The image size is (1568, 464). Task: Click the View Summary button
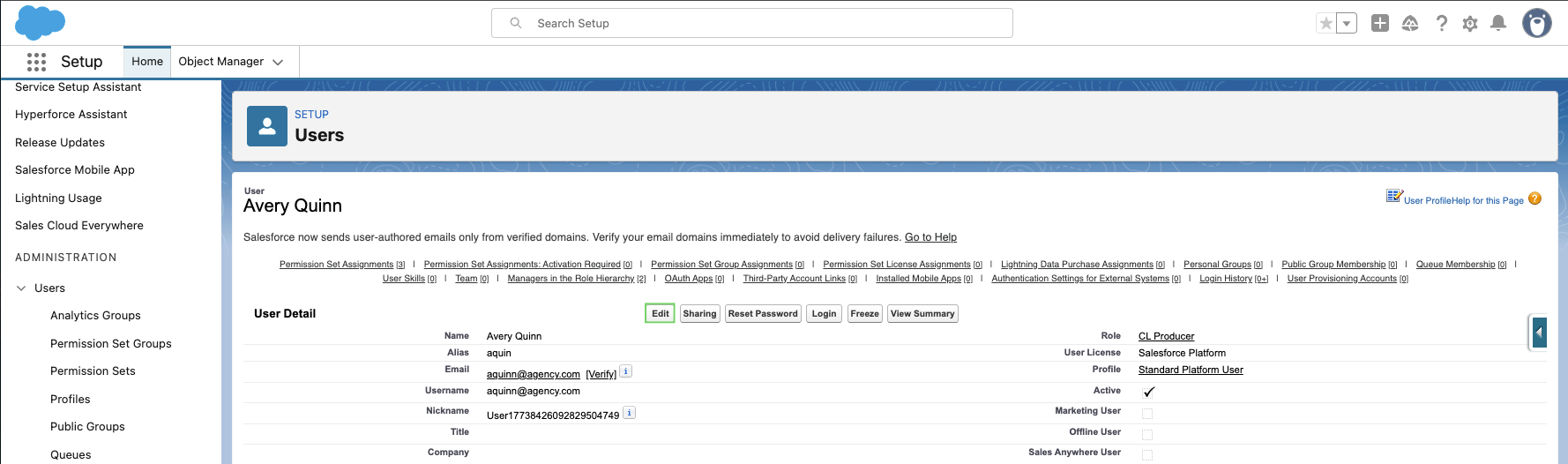click(922, 313)
